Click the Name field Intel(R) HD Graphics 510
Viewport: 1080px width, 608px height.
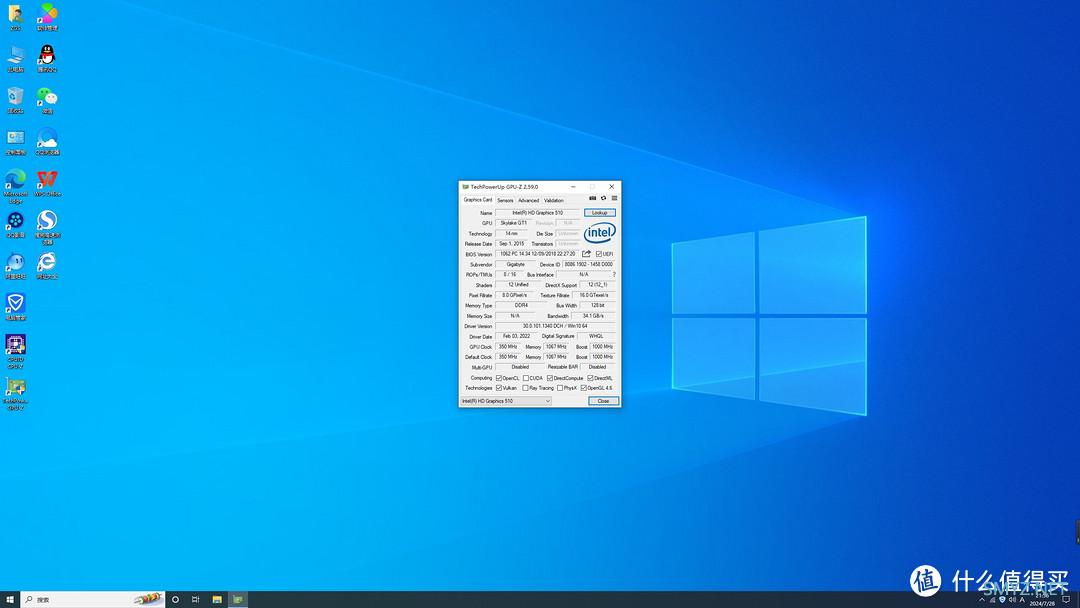coord(537,213)
